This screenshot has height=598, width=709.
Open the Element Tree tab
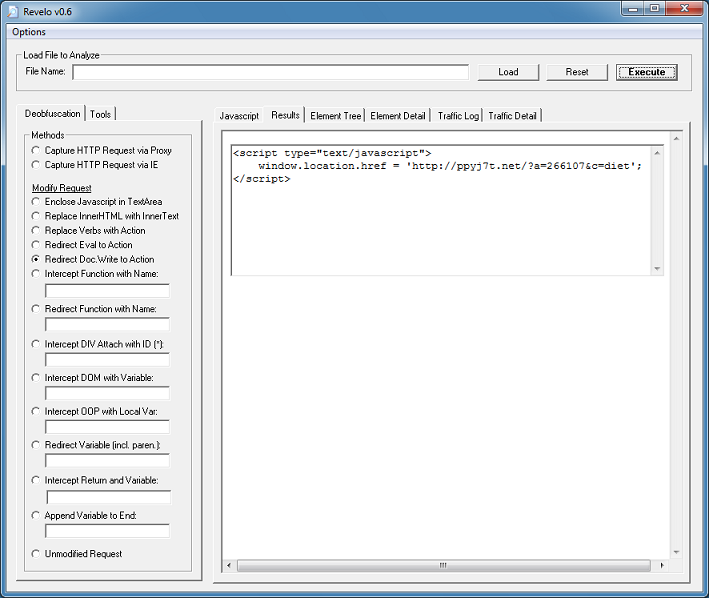(336, 116)
